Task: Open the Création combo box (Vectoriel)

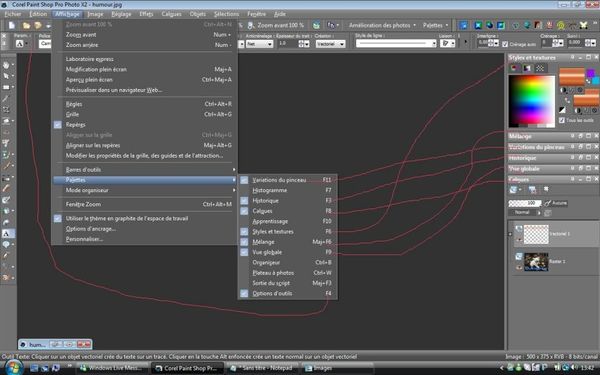Action: (x=331, y=44)
